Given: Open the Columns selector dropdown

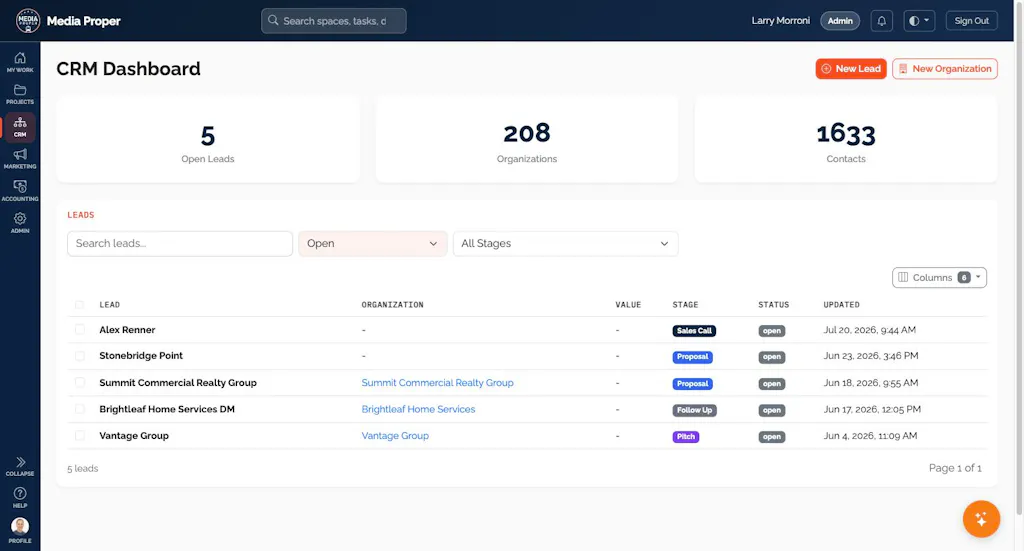Looking at the screenshot, I should (x=939, y=277).
